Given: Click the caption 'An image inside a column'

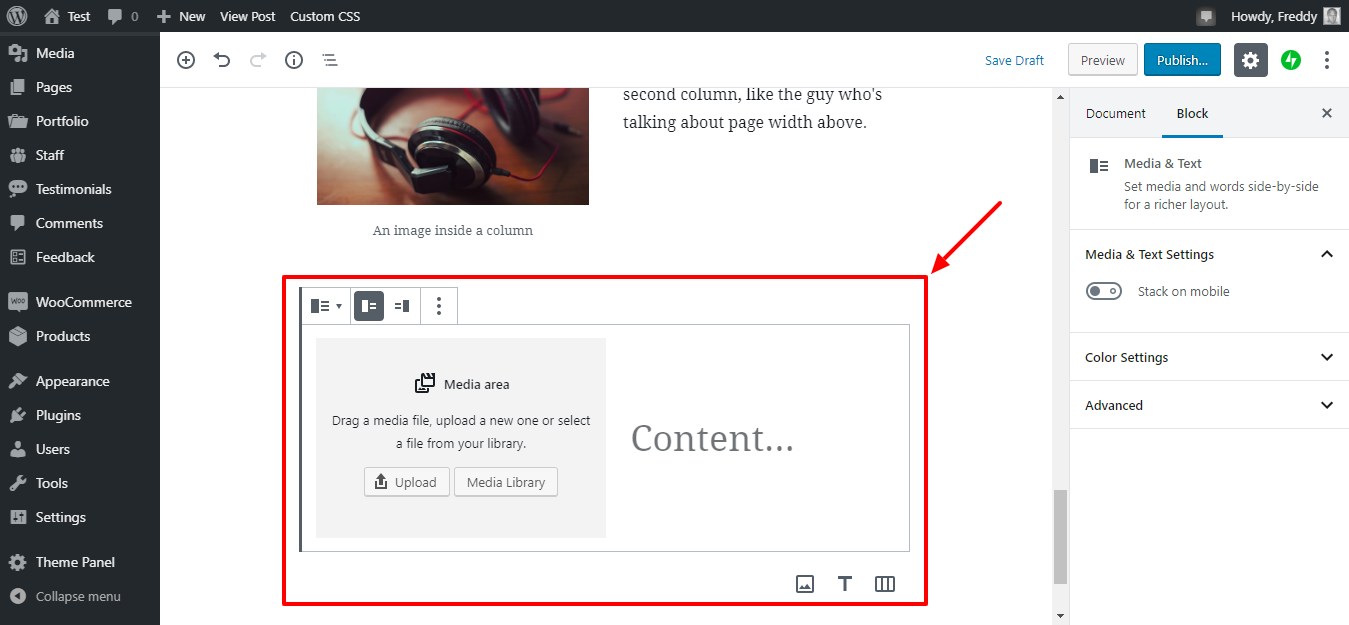Looking at the screenshot, I should pyautogui.click(x=453, y=230).
